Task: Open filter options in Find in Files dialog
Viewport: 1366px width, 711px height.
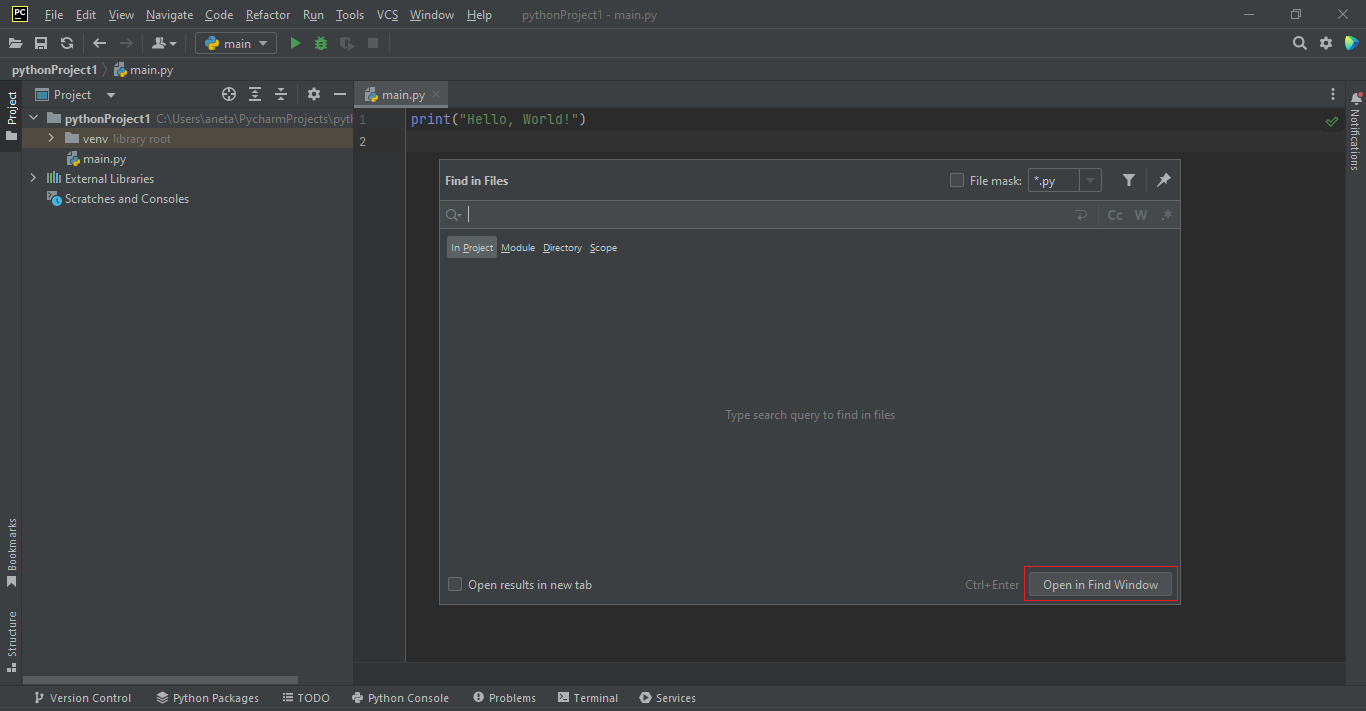Action: click(1128, 180)
